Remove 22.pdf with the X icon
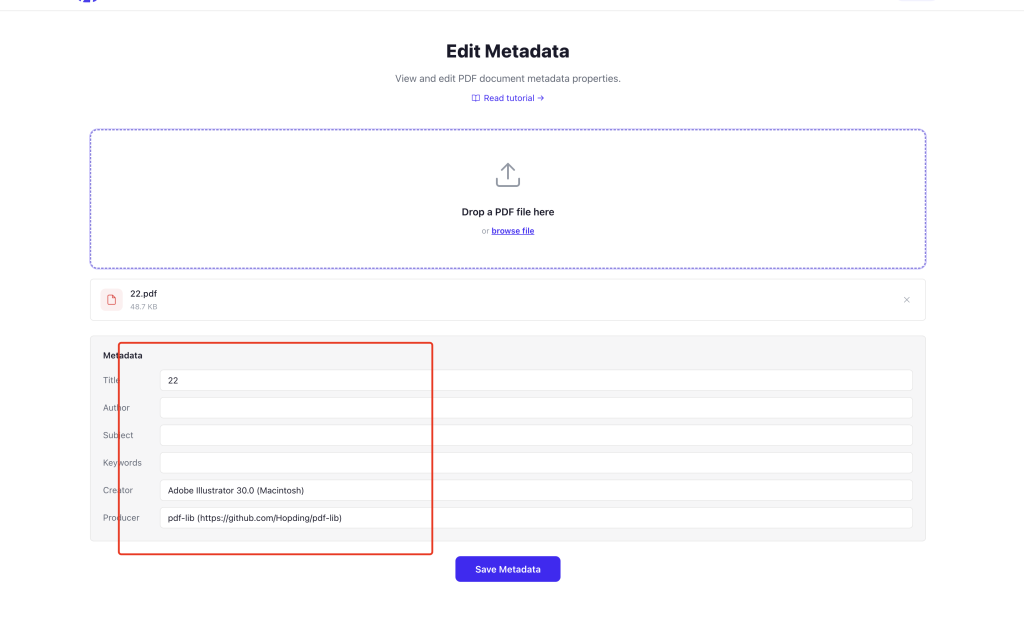Viewport: 1024px width, 639px height. [906, 300]
